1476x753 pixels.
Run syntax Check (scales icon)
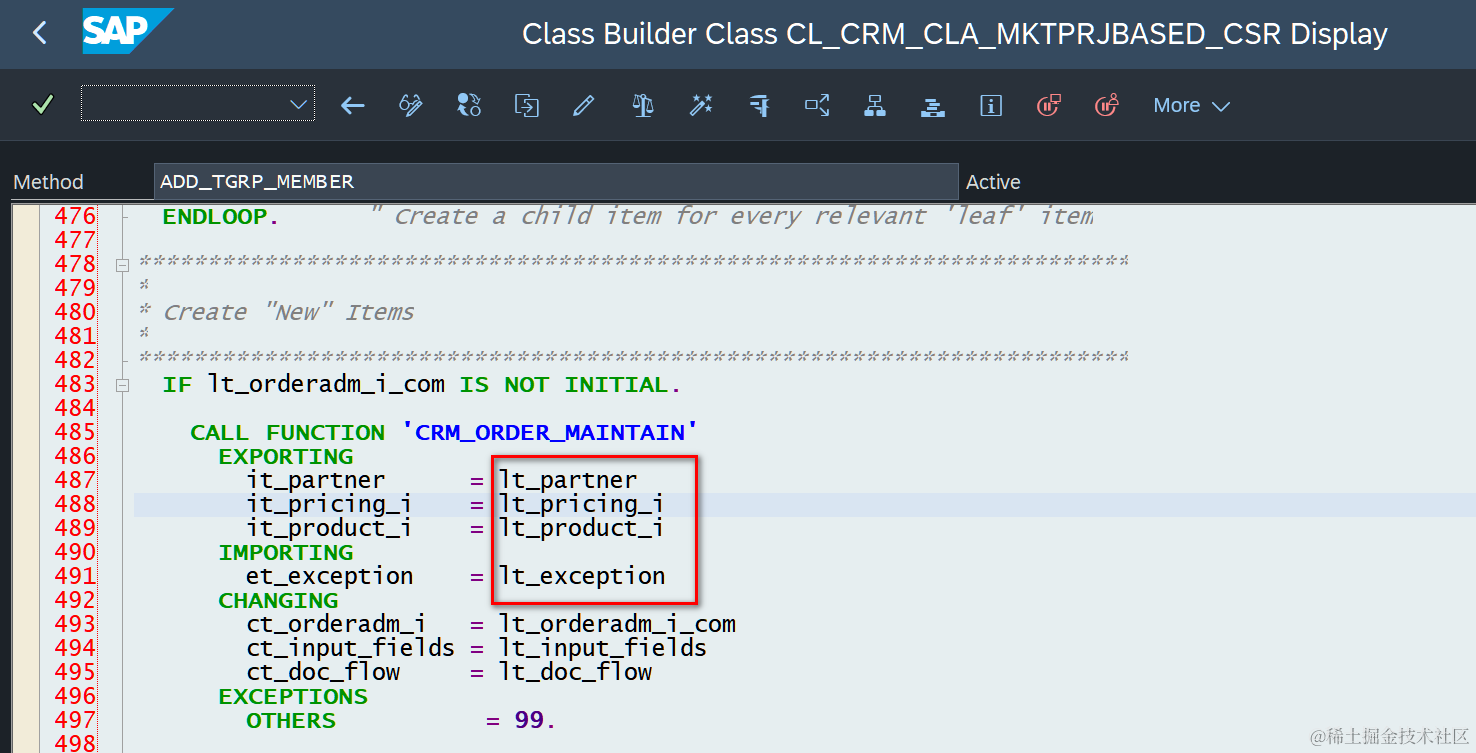[x=643, y=105]
